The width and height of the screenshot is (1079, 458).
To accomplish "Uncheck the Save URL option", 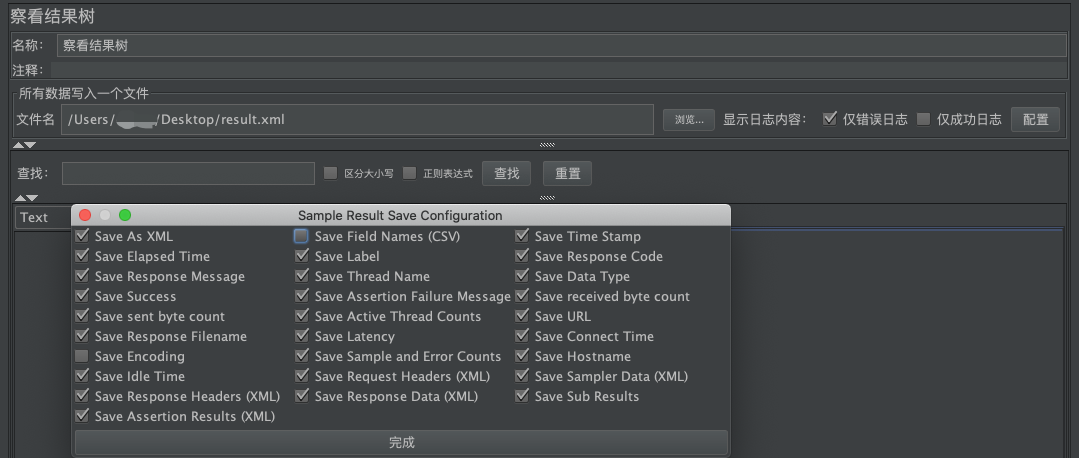I will click(x=522, y=316).
